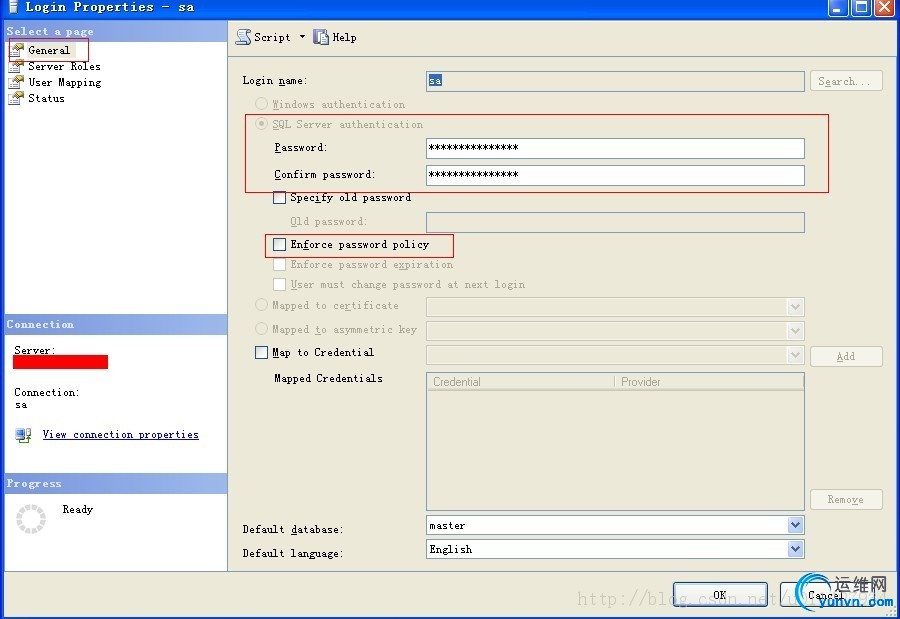The image size is (900, 619).
Task: Click the Script toolbar label
Action: click(272, 37)
